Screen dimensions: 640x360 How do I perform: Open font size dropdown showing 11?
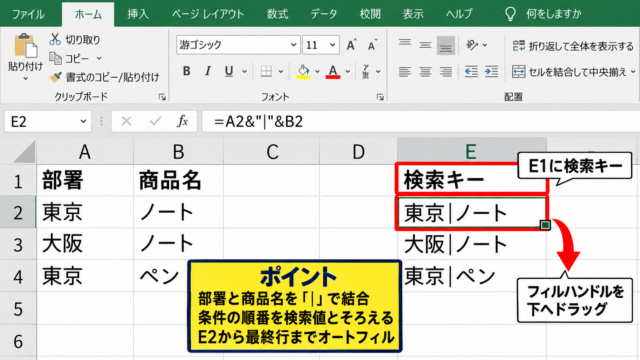tap(333, 44)
